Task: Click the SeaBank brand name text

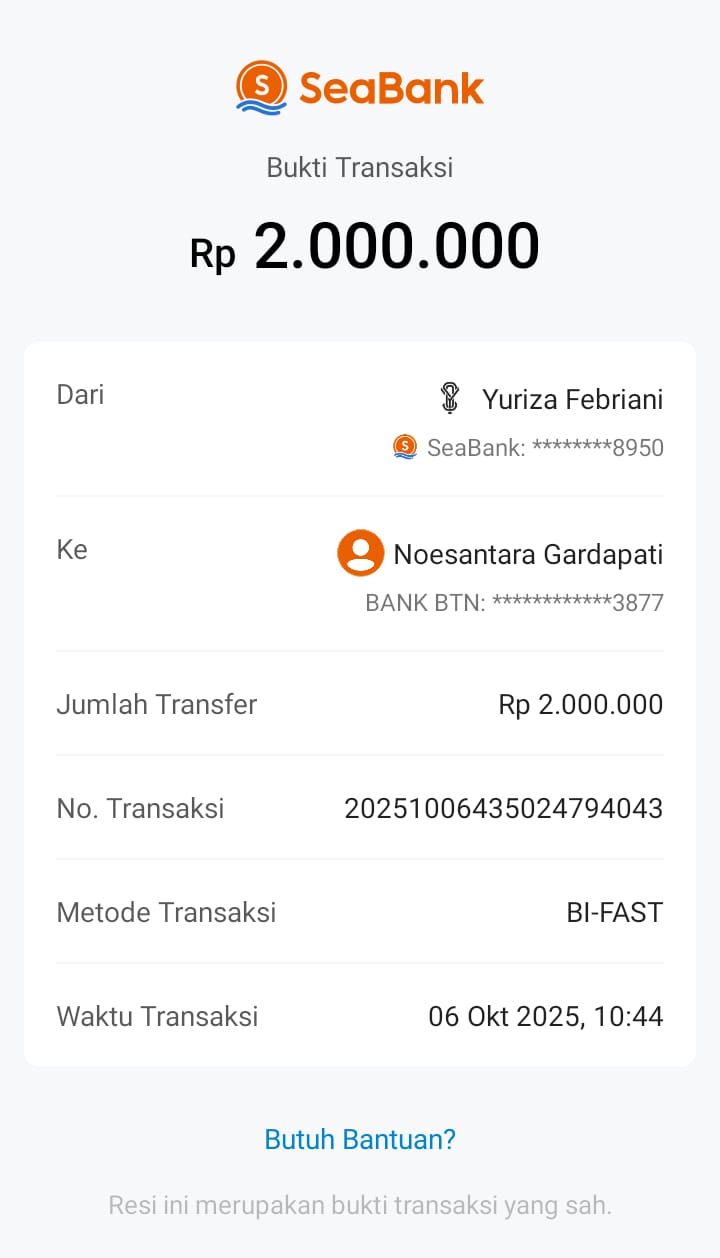Action: (391, 88)
